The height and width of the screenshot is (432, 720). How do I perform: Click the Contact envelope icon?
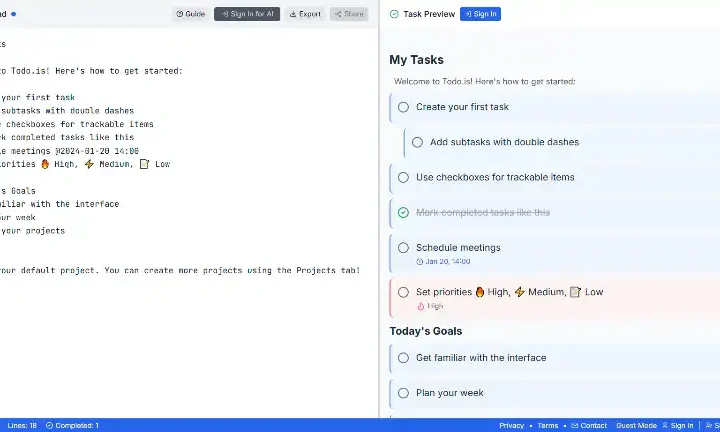pyautogui.click(x=574, y=426)
